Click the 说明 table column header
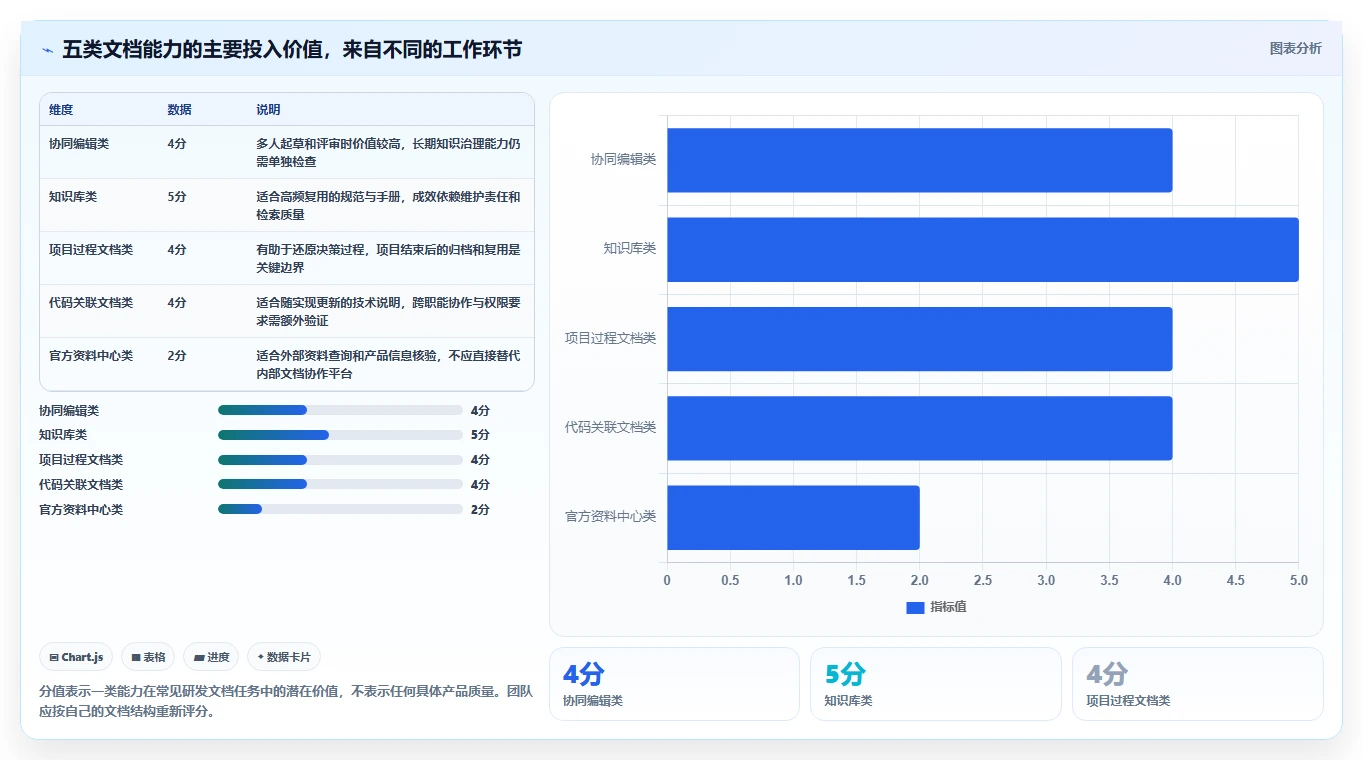 click(268, 110)
